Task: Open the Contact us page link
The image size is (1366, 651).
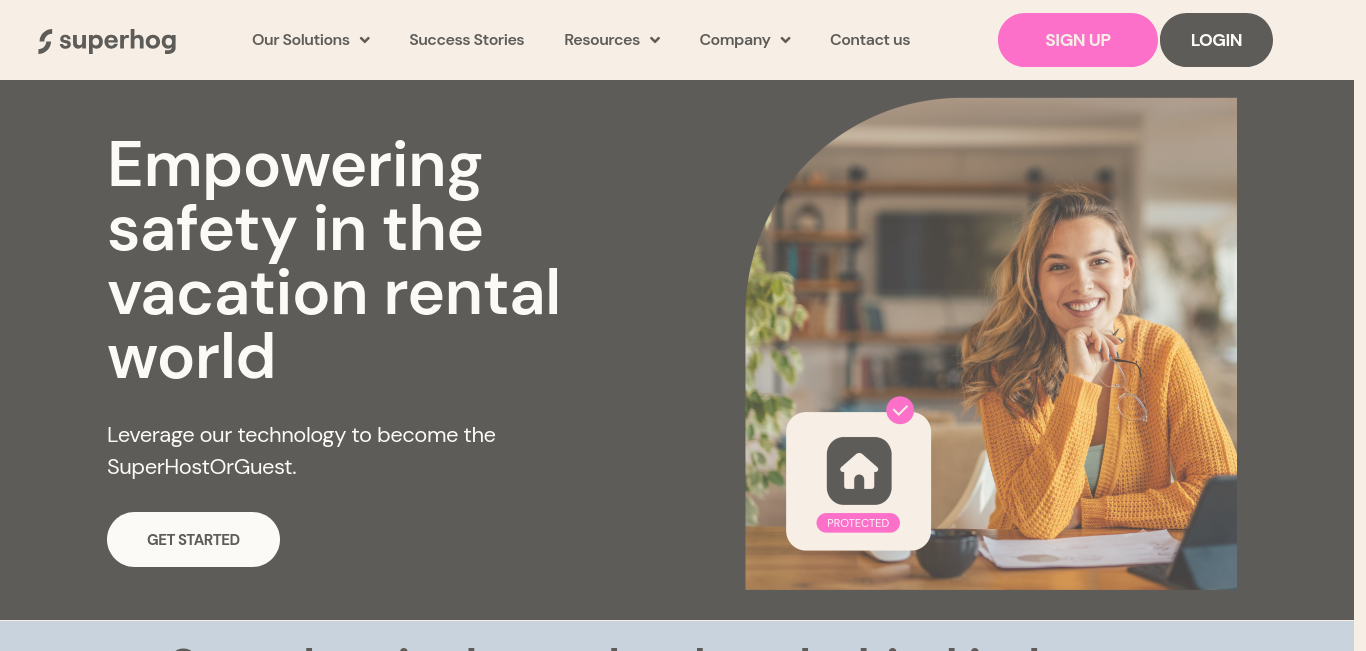Action: pyautogui.click(x=870, y=40)
